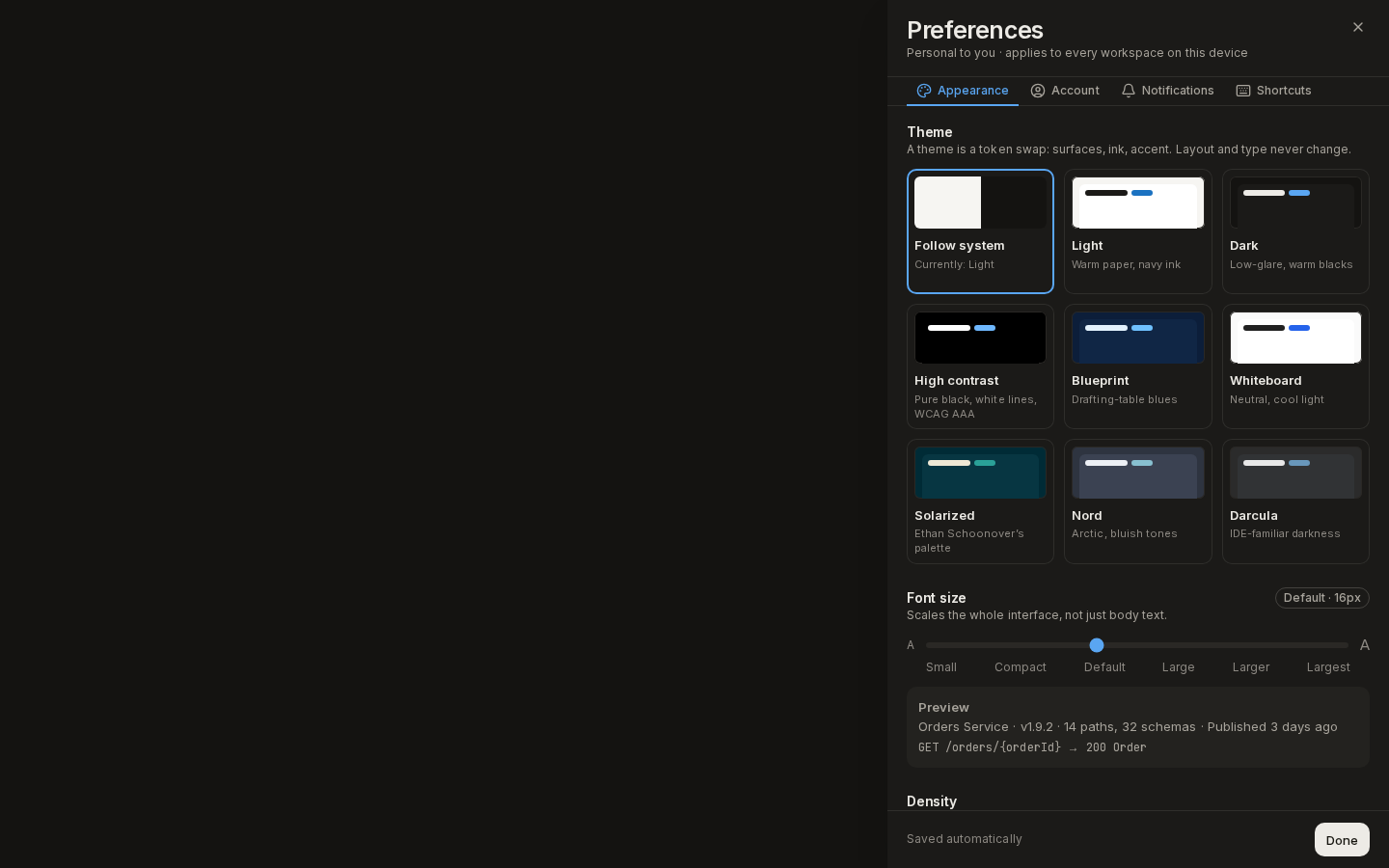The height and width of the screenshot is (868, 1389).
Task: Open the Notifications tab
Action: pyautogui.click(x=1167, y=91)
